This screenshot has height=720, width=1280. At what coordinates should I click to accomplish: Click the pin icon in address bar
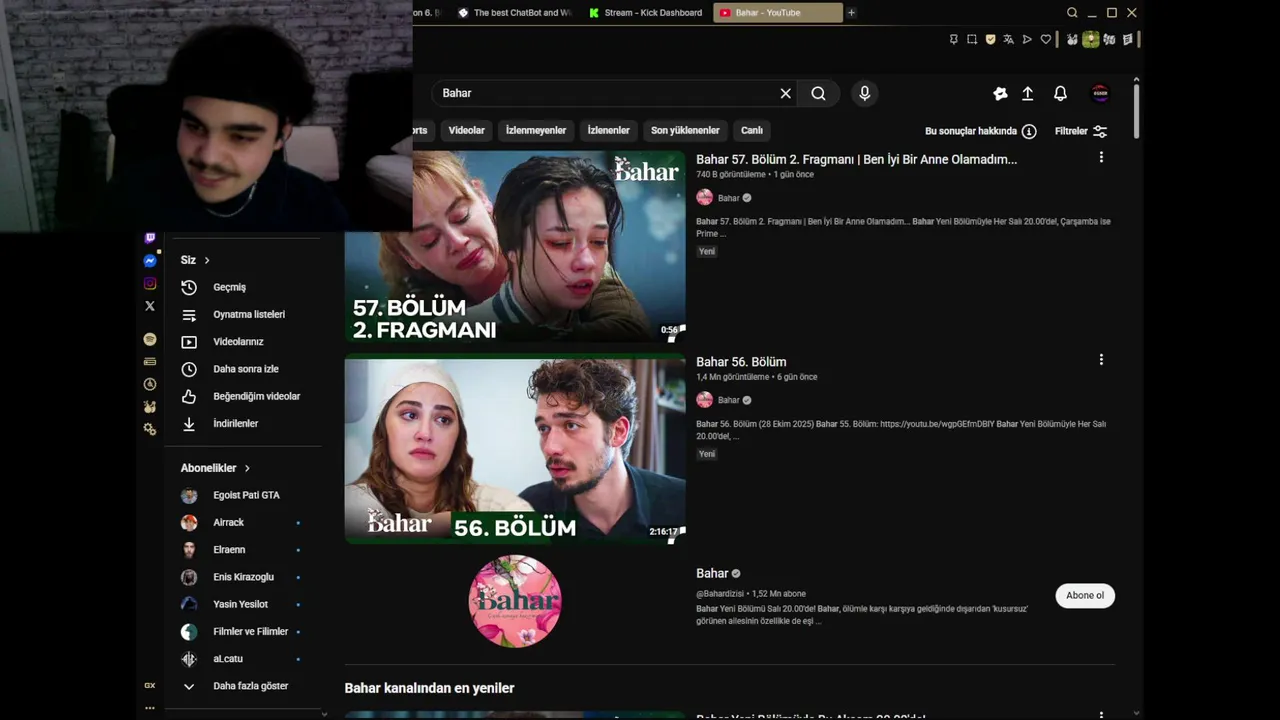point(953,39)
